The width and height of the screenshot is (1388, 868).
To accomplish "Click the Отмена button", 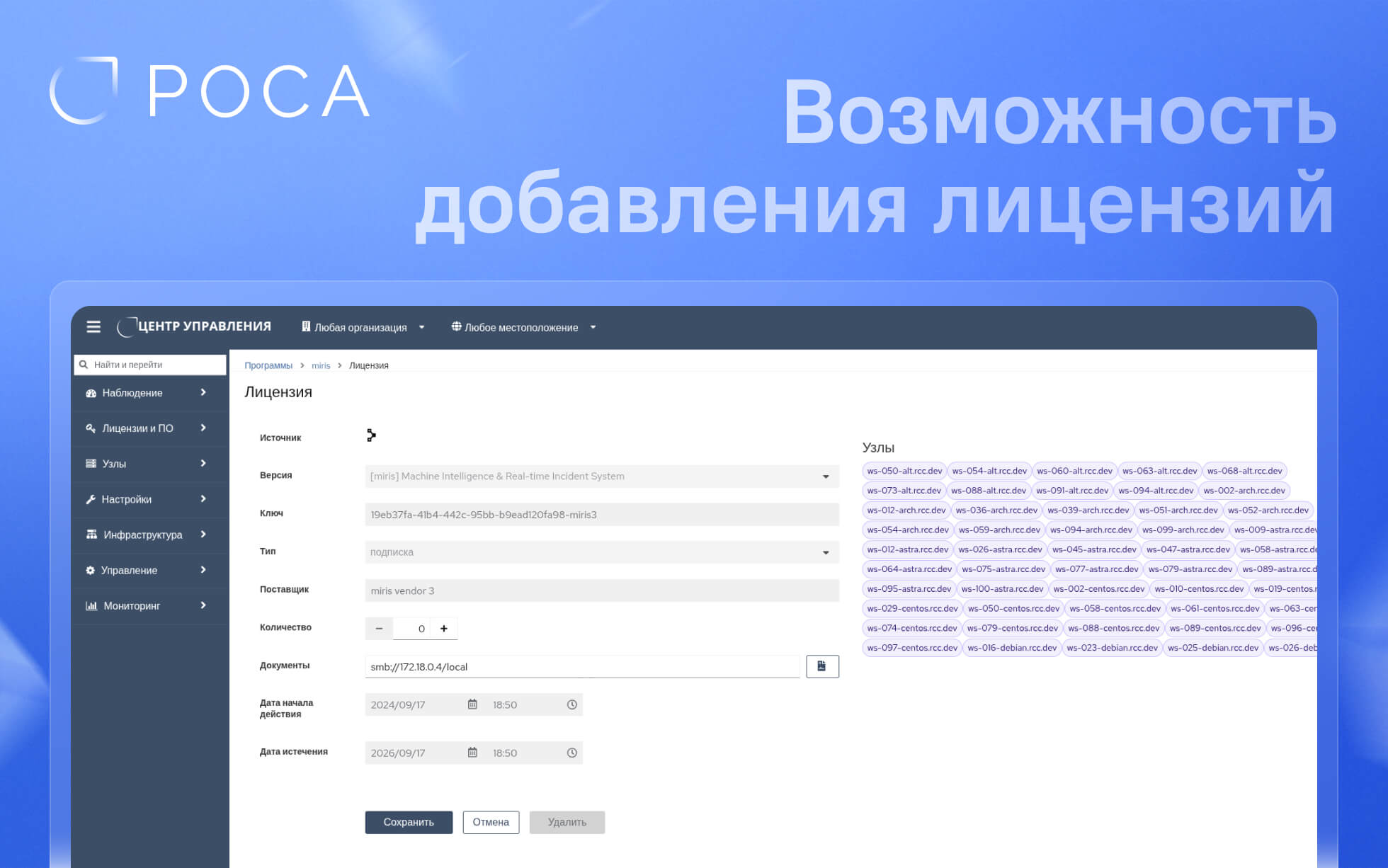I will [x=491, y=822].
